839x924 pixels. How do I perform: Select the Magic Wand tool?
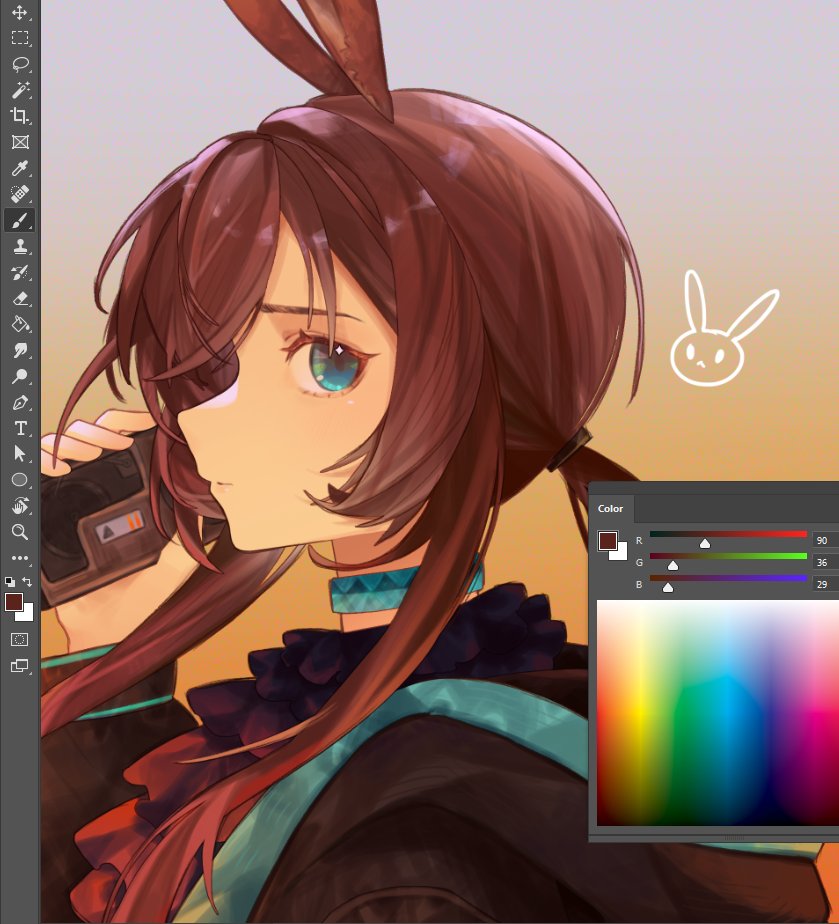click(19, 90)
